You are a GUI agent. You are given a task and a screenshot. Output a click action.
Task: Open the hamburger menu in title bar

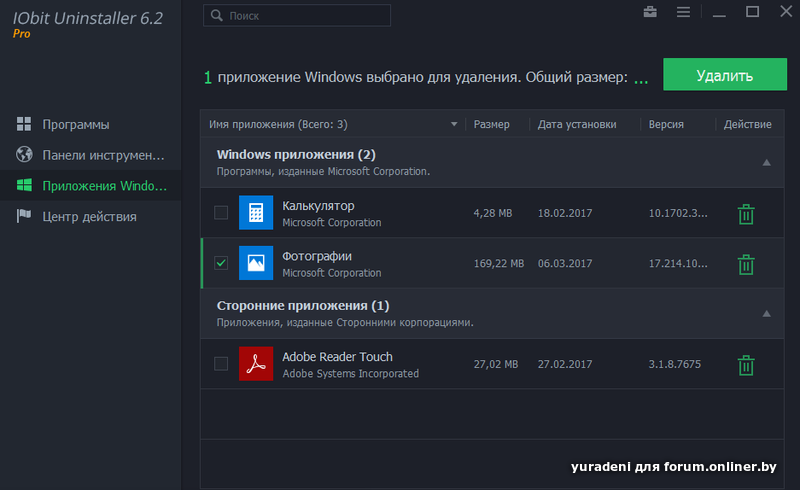point(684,12)
